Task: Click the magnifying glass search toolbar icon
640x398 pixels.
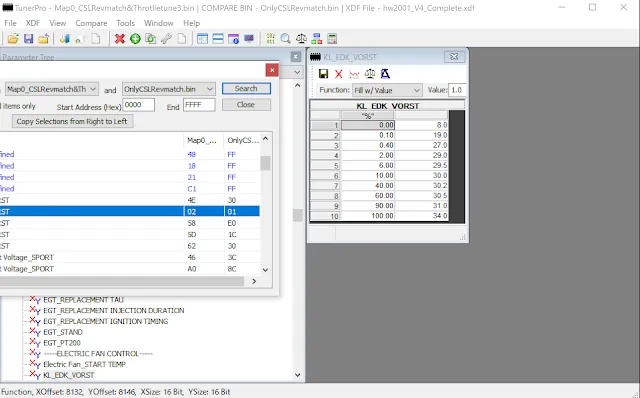Action: [x=286, y=39]
